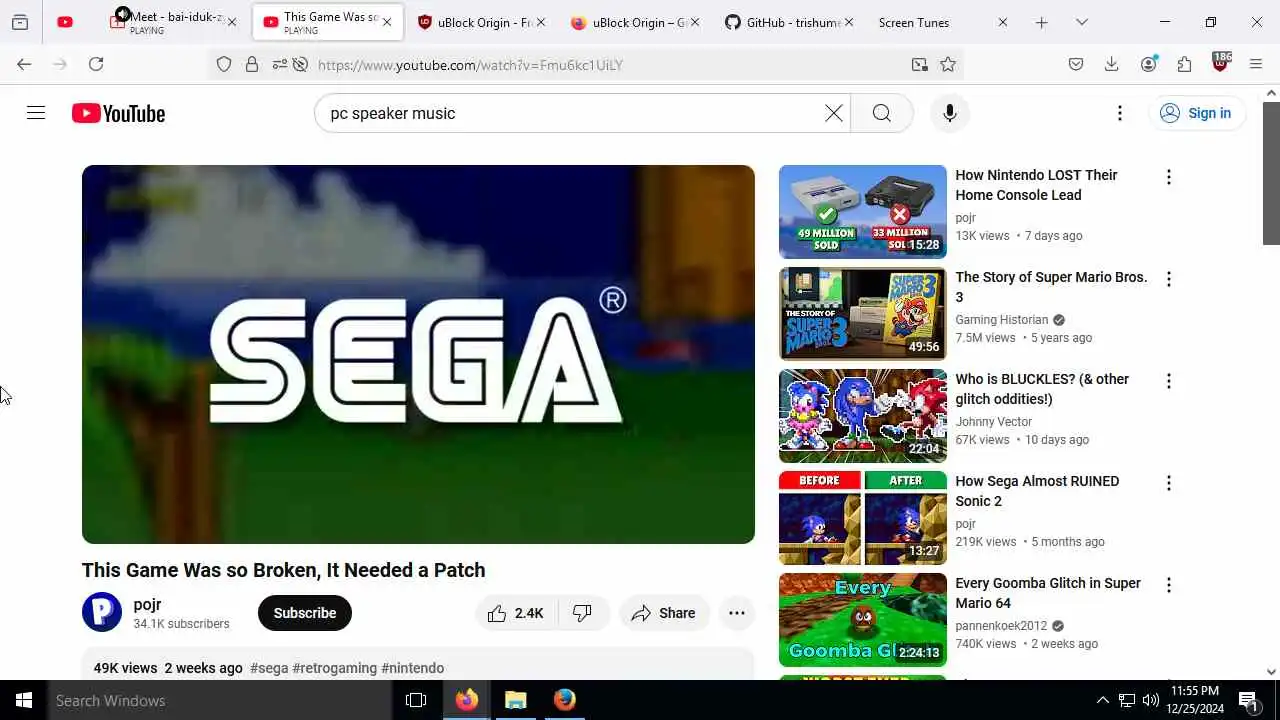Open uBlock Origin toolbar popup
The height and width of the screenshot is (720, 1280).
coord(1221,63)
